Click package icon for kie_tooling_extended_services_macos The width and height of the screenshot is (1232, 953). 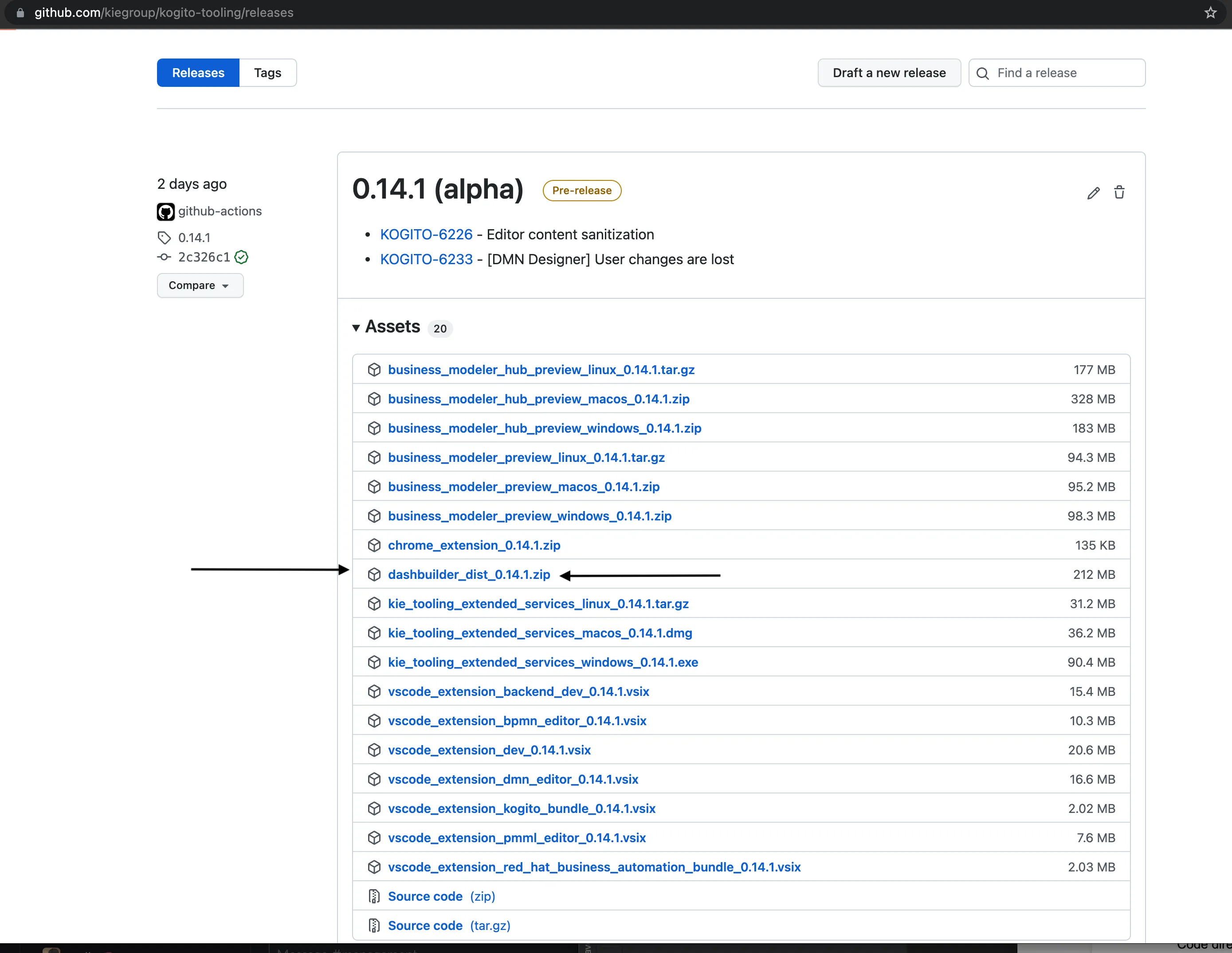pos(374,633)
